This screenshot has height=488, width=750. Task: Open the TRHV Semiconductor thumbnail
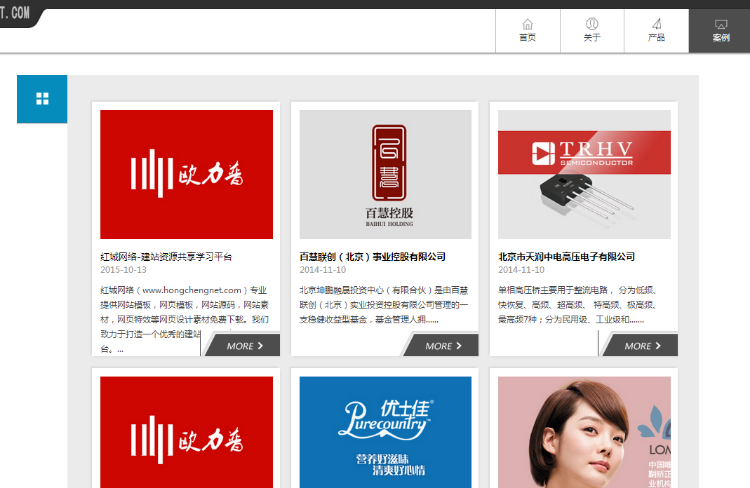click(x=585, y=175)
